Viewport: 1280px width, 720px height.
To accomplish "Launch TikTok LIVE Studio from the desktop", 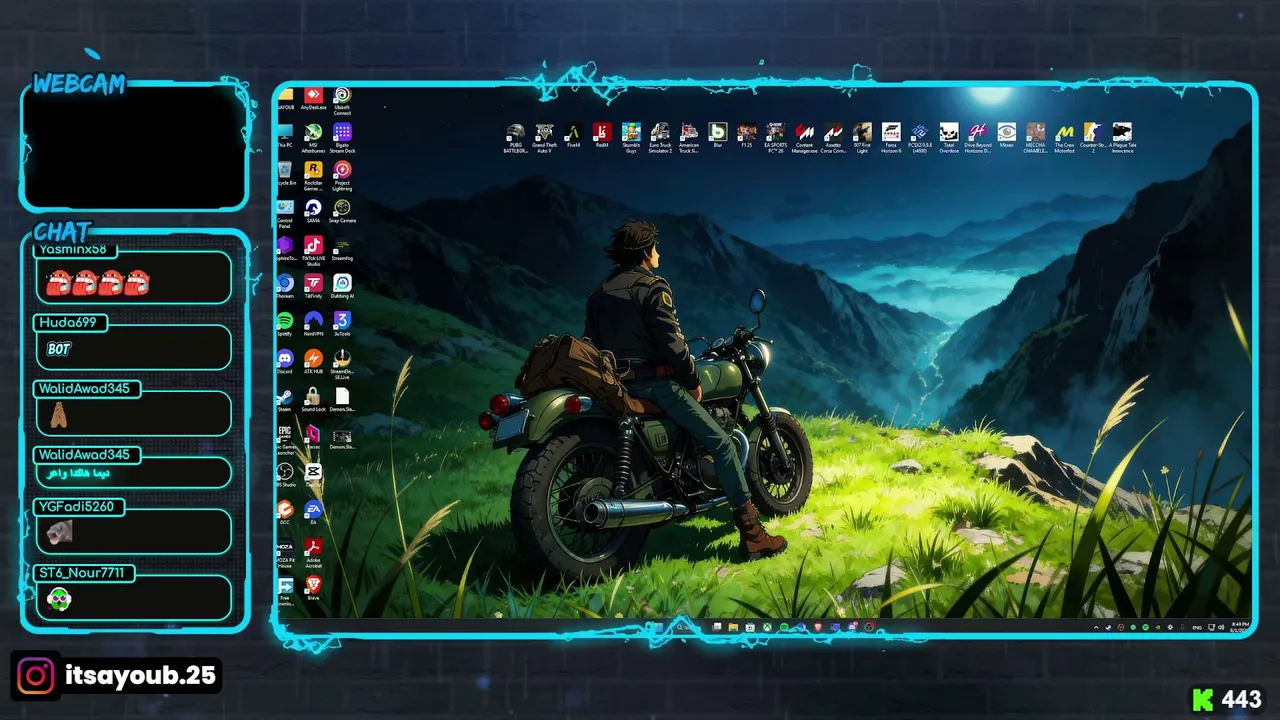I will (313, 251).
